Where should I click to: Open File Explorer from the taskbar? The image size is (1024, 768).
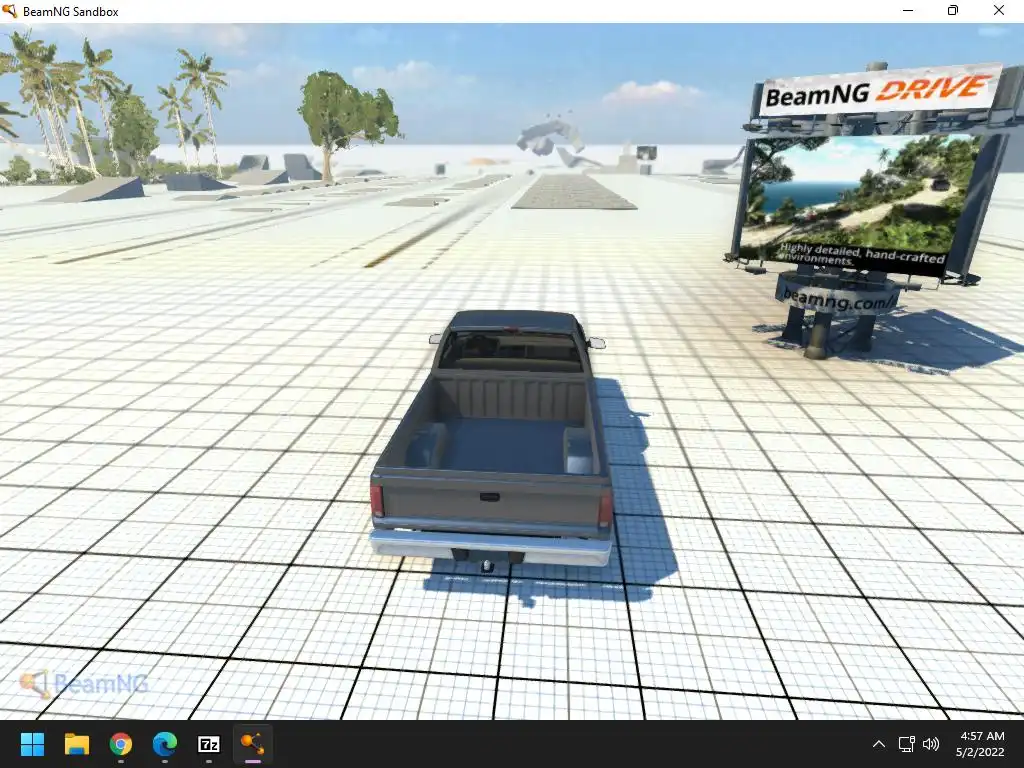tap(76, 744)
